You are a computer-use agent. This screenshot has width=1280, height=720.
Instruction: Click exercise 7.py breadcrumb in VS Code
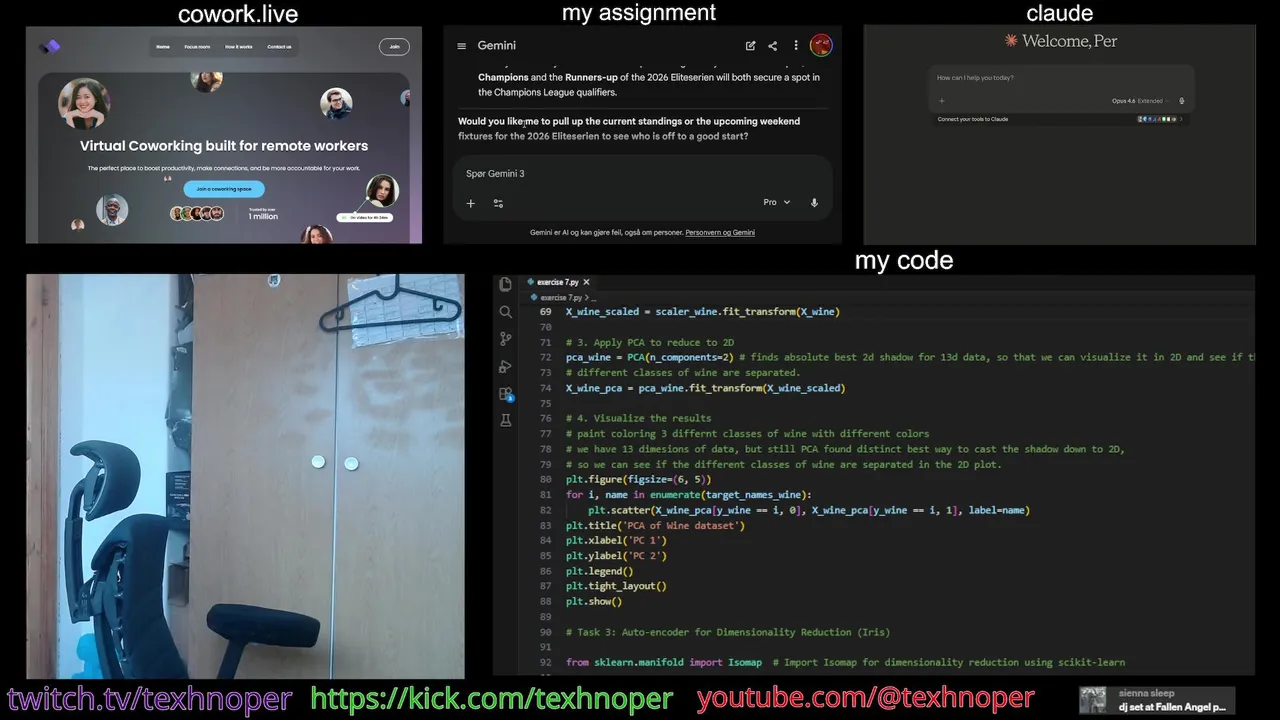coord(560,297)
